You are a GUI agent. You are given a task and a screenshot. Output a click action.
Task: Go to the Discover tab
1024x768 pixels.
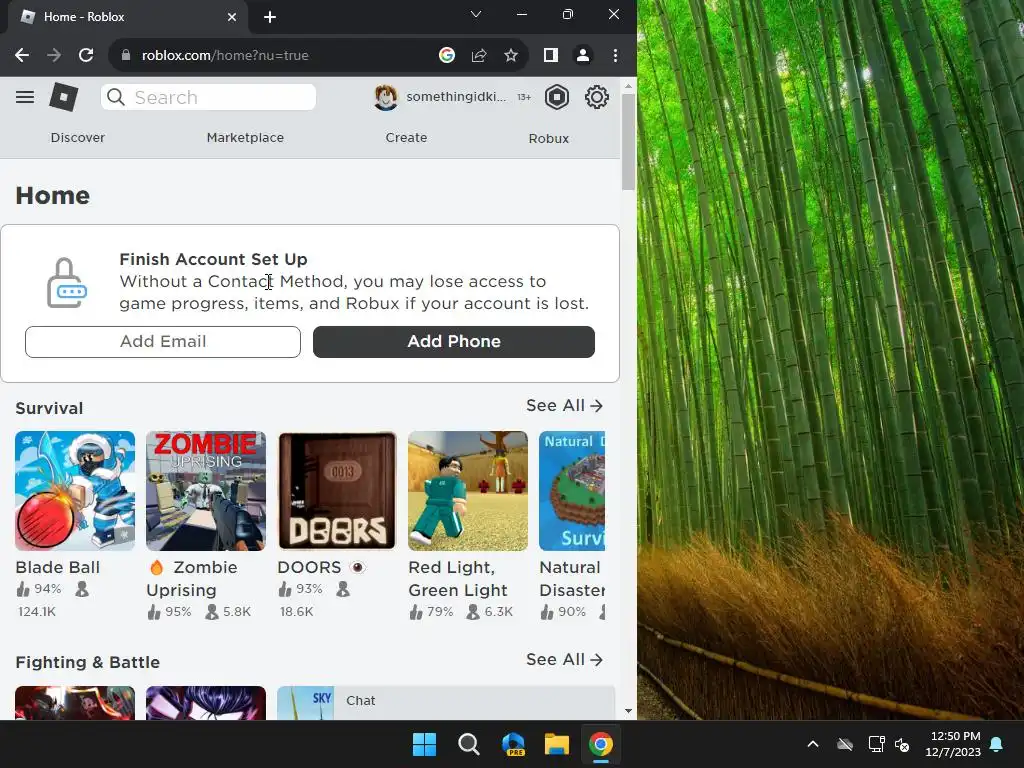click(x=78, y=138)
